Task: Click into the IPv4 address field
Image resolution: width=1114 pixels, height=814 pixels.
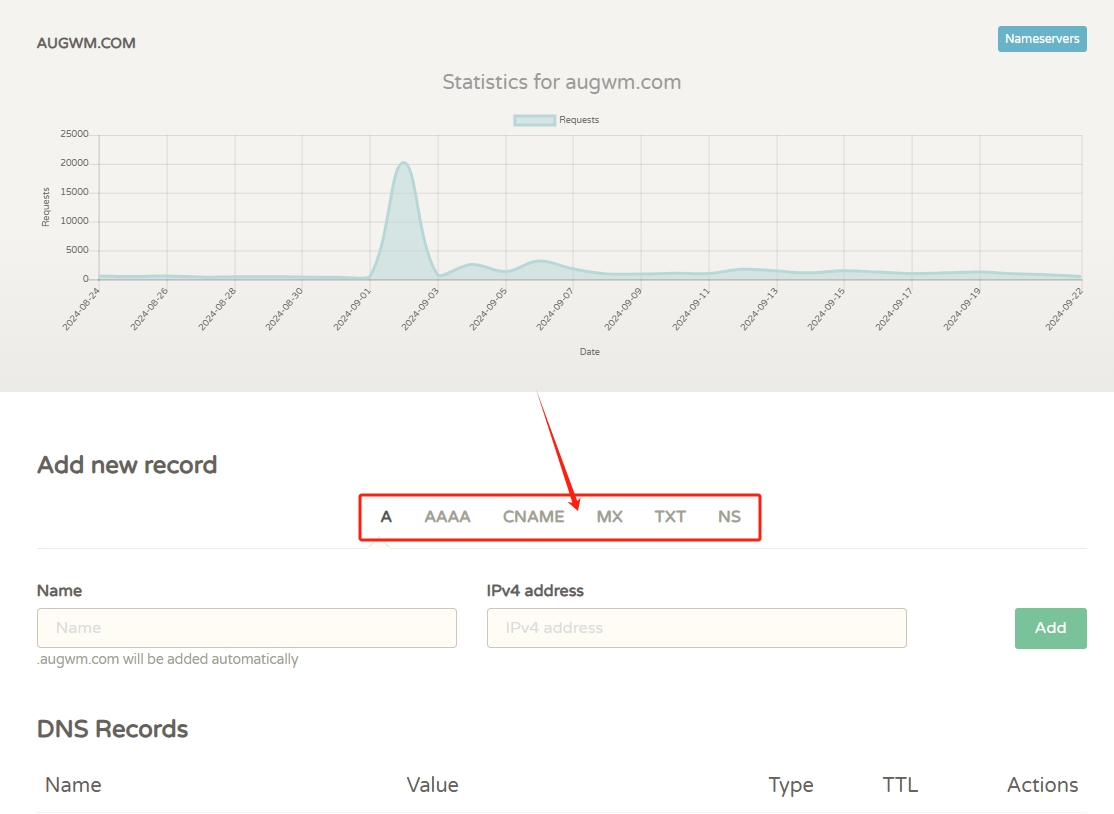Action: 696,628
